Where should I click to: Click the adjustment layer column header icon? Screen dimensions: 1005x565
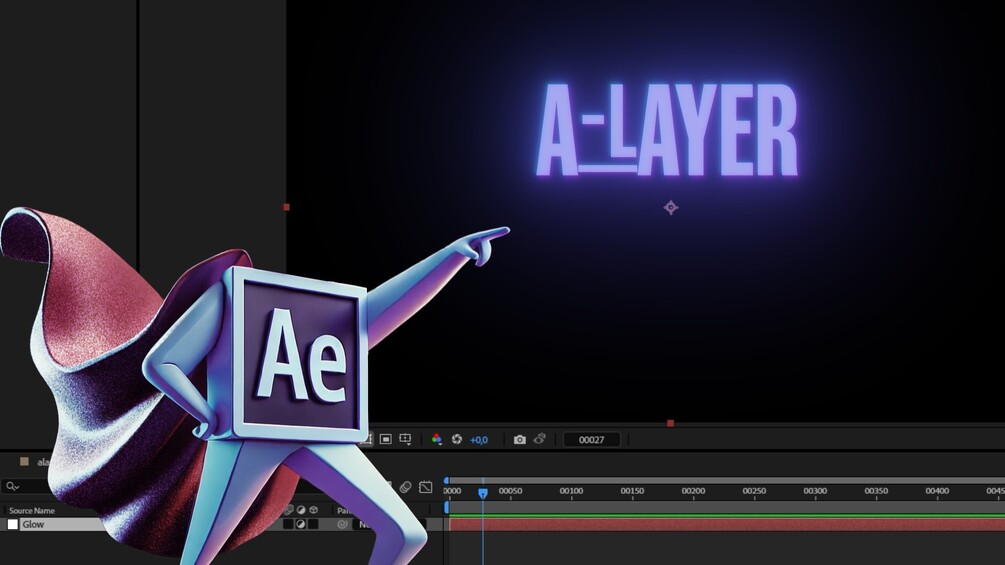click(301, 510)
